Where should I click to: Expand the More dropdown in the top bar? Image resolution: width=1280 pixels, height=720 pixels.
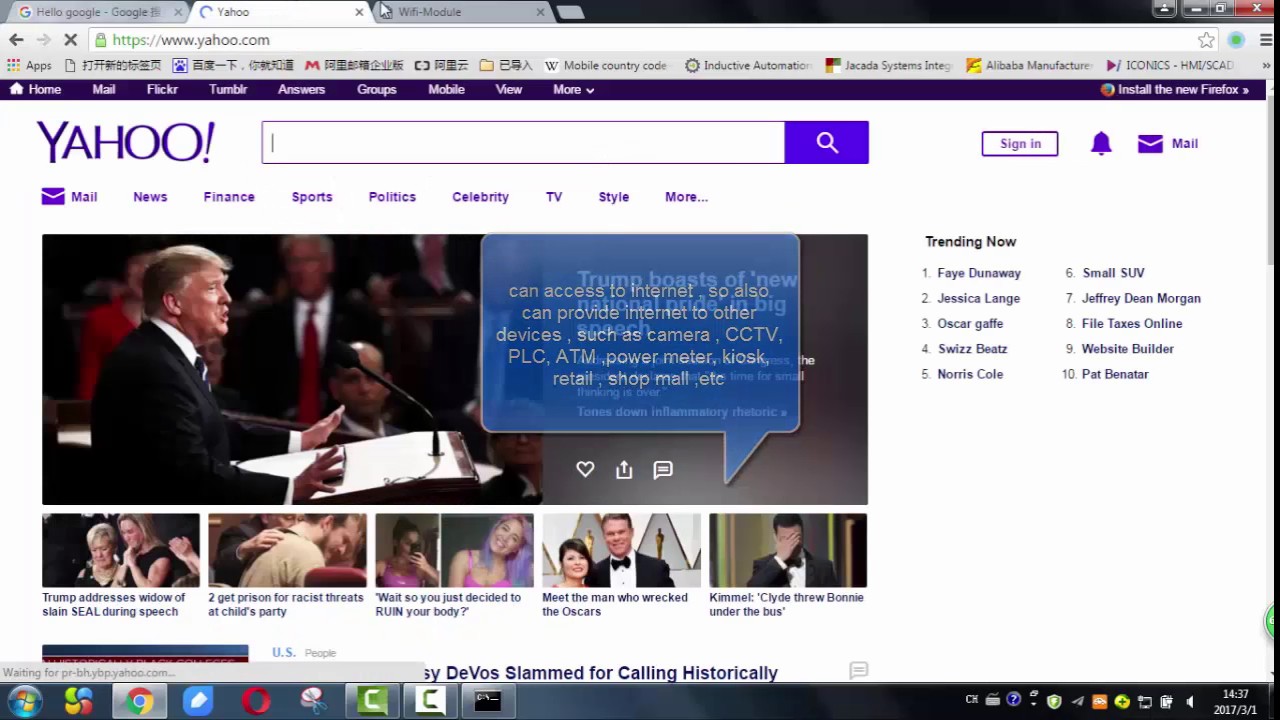pyautogui.click(x=574, y=89)
